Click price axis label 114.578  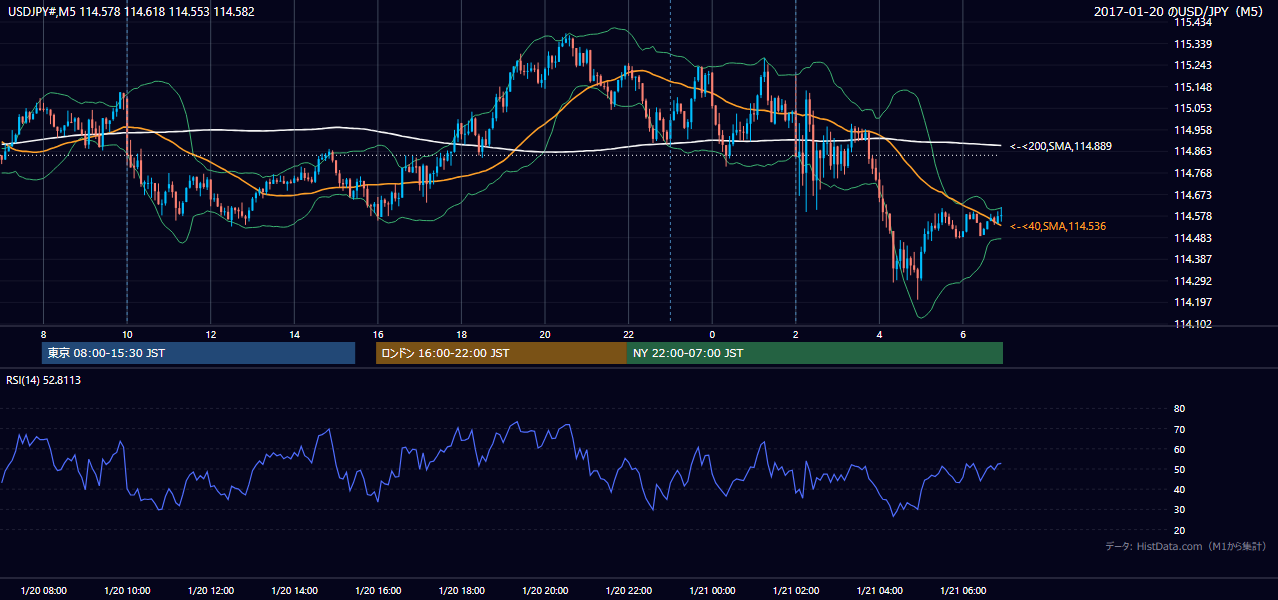[x=1193, y=216]
